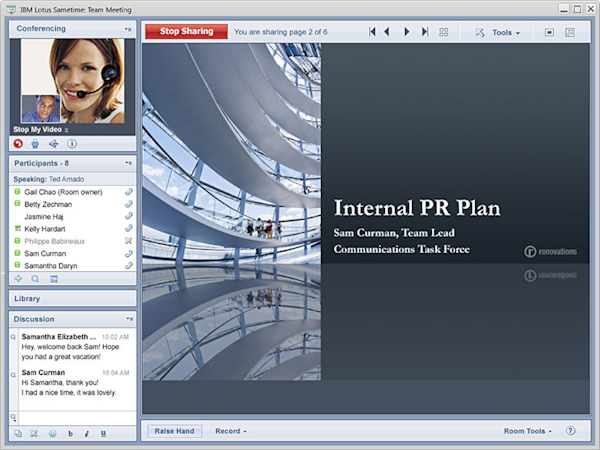Click the small self-view video thumbnail

pos(41,109)
